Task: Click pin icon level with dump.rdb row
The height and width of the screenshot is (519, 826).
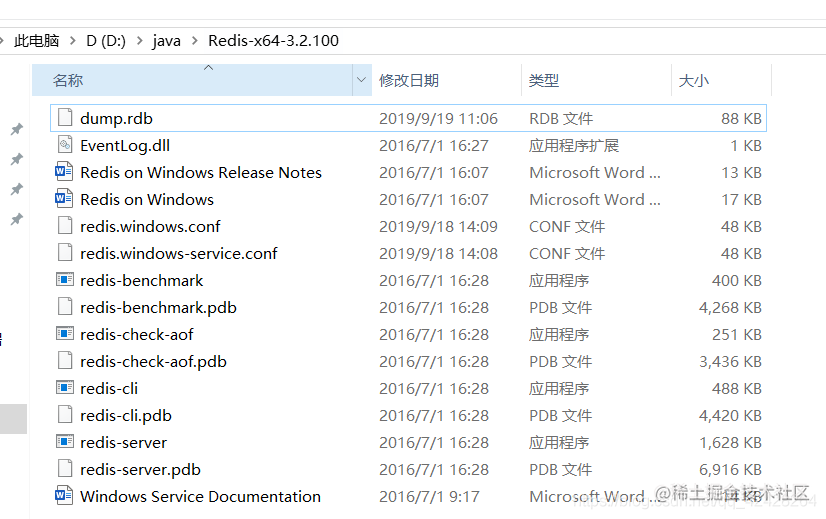Action: [17, 129]
